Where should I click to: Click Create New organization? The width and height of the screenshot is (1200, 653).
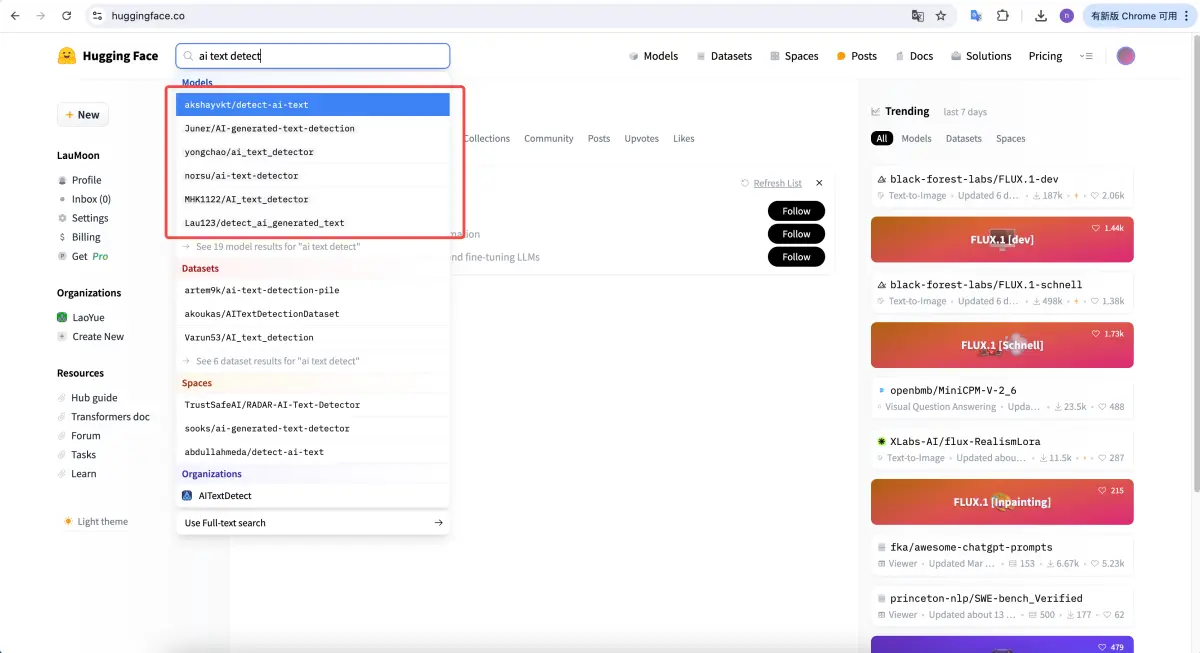98,336
